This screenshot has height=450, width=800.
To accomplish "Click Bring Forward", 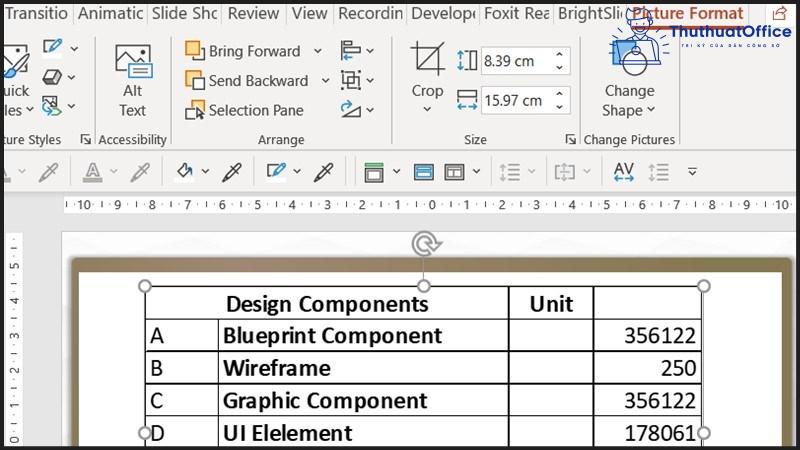I will click(243, 51).
